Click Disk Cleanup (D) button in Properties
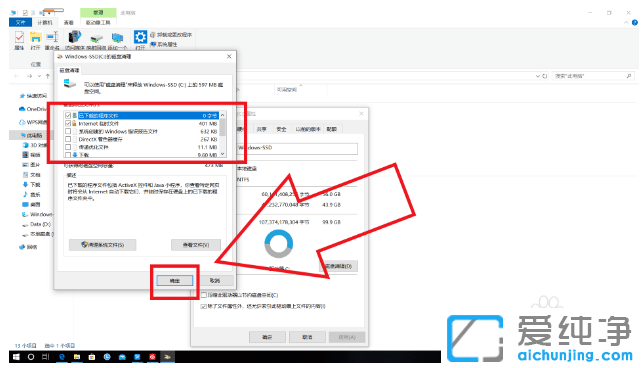This screenshot has width=641, height=368. (x=338, y=266)
